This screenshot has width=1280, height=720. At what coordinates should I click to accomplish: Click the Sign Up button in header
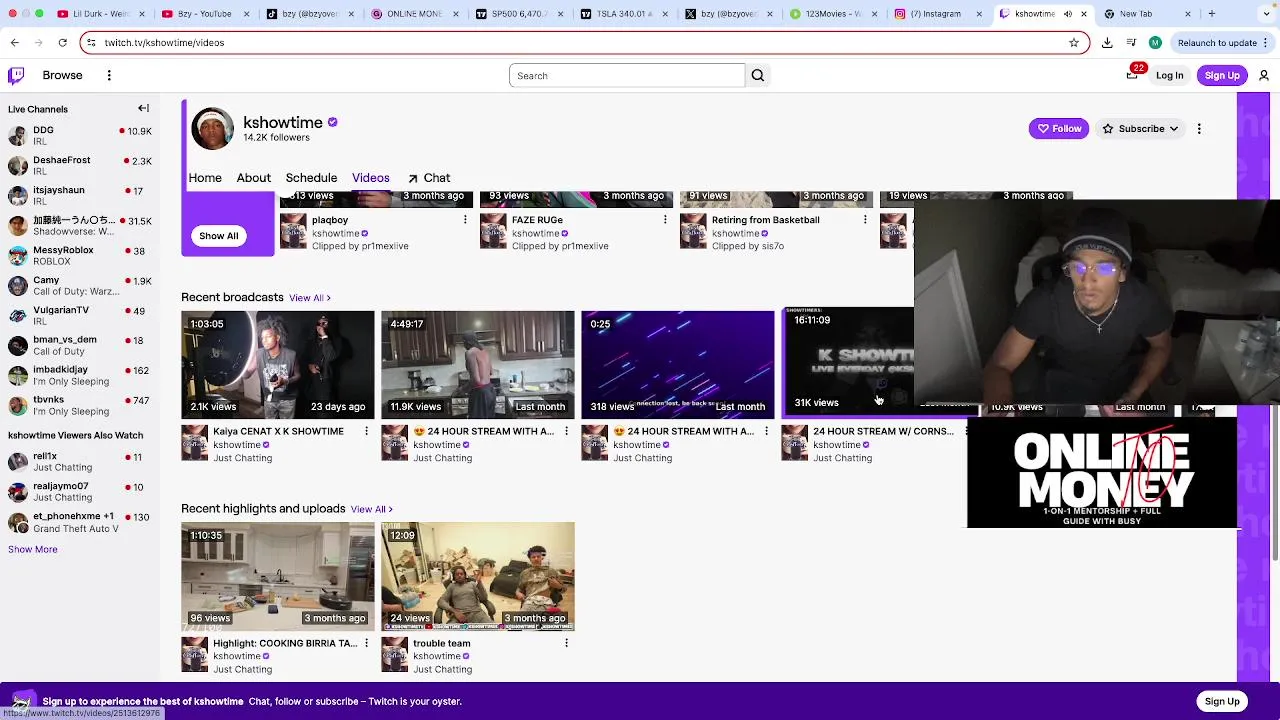coord(1222,75)
